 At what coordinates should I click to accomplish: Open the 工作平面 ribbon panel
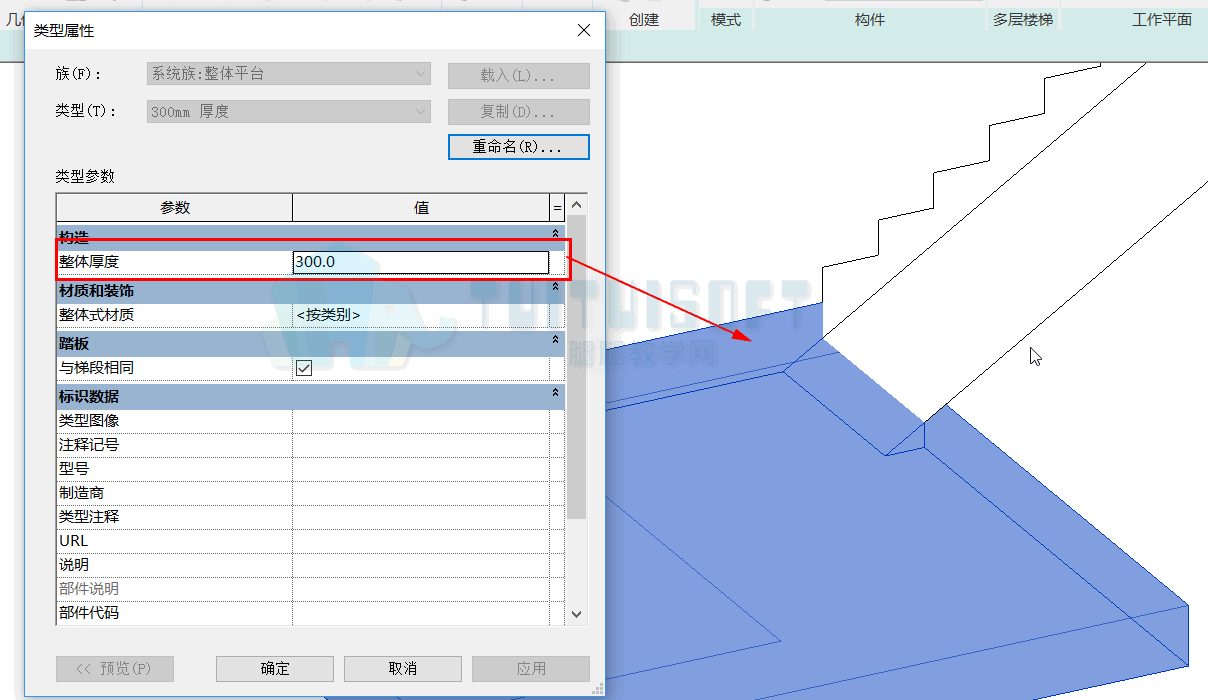1161,19
